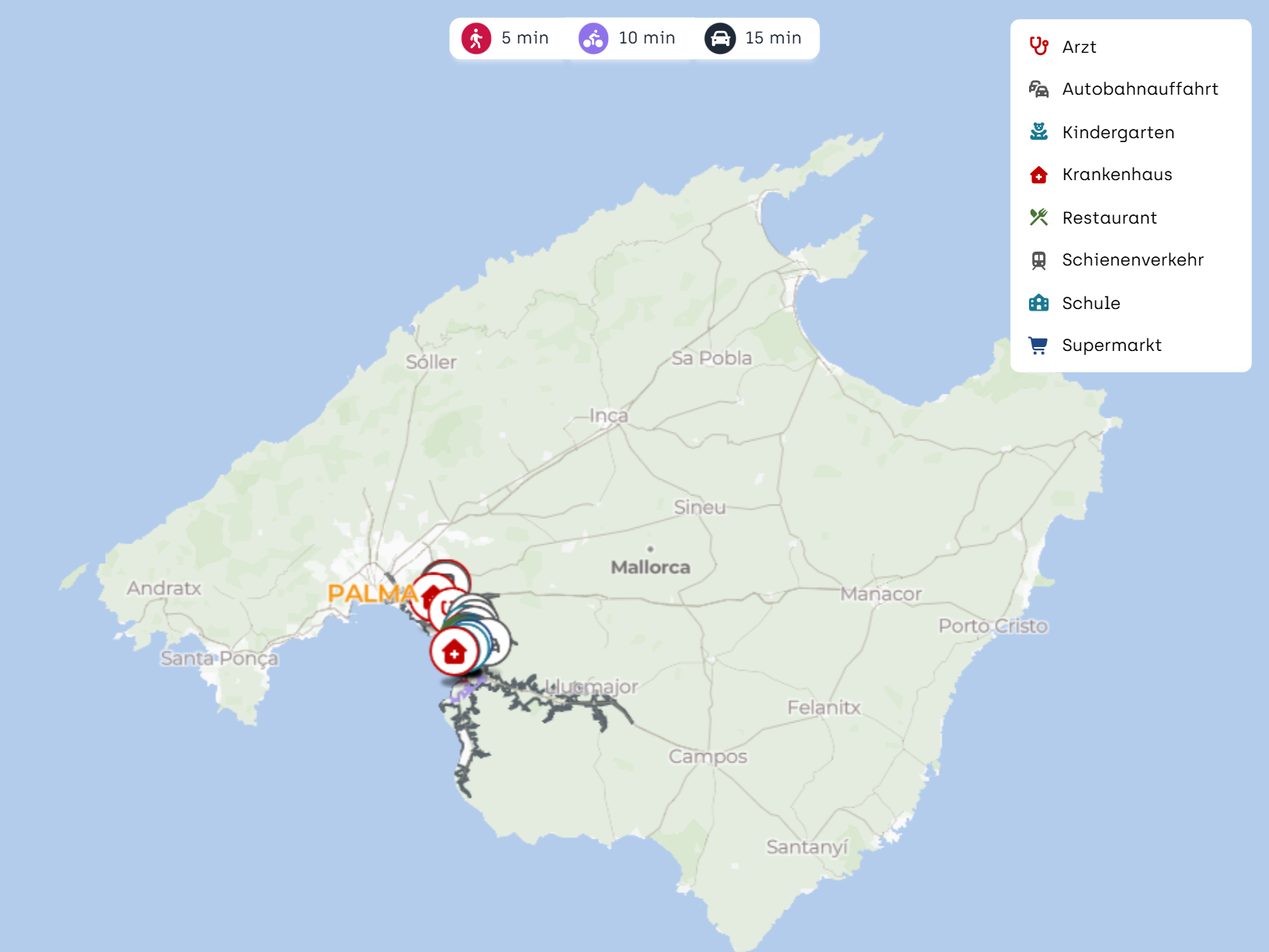Click the Arzt stethoscope icon
Viewport: 1269px width, 952px height.
(x=1038, y=47)
